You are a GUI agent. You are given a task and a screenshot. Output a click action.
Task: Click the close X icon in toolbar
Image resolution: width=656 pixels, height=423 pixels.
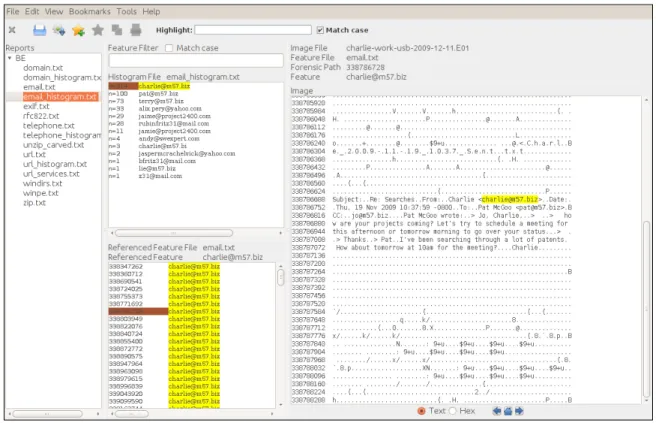point(12,30)
